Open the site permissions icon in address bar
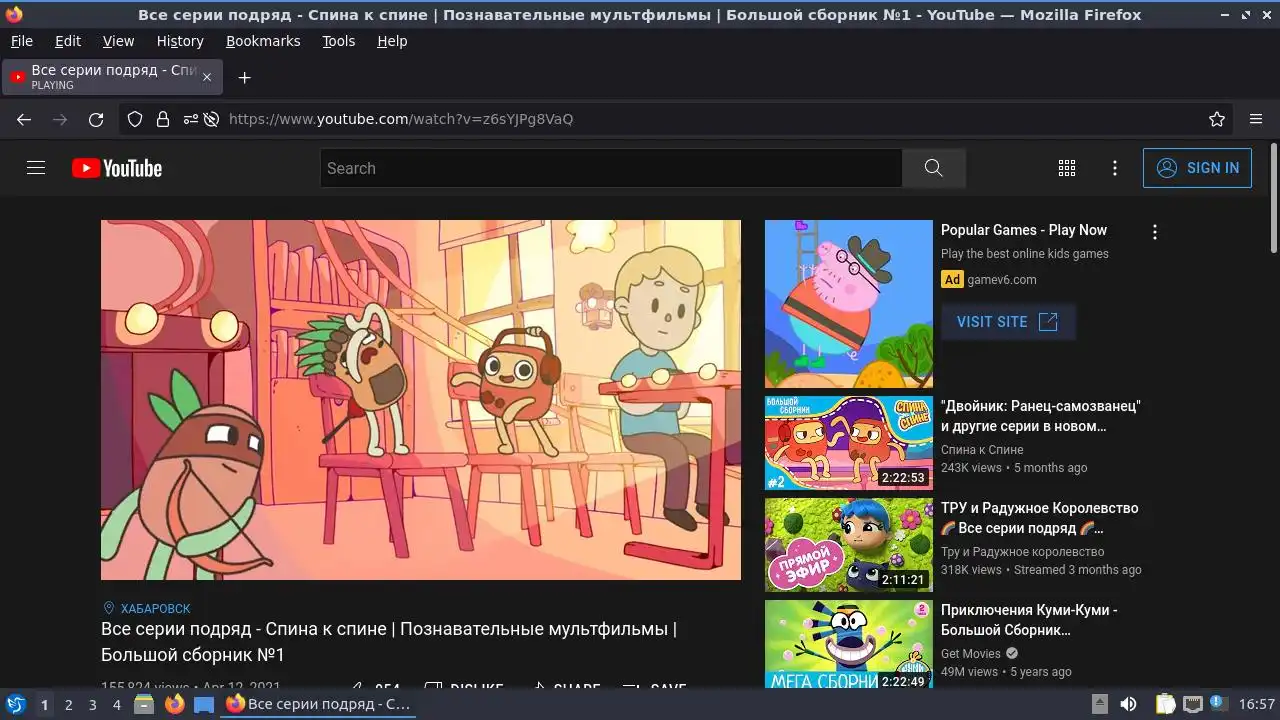This screenshot has height=720, width=1280. coord(190,119)
